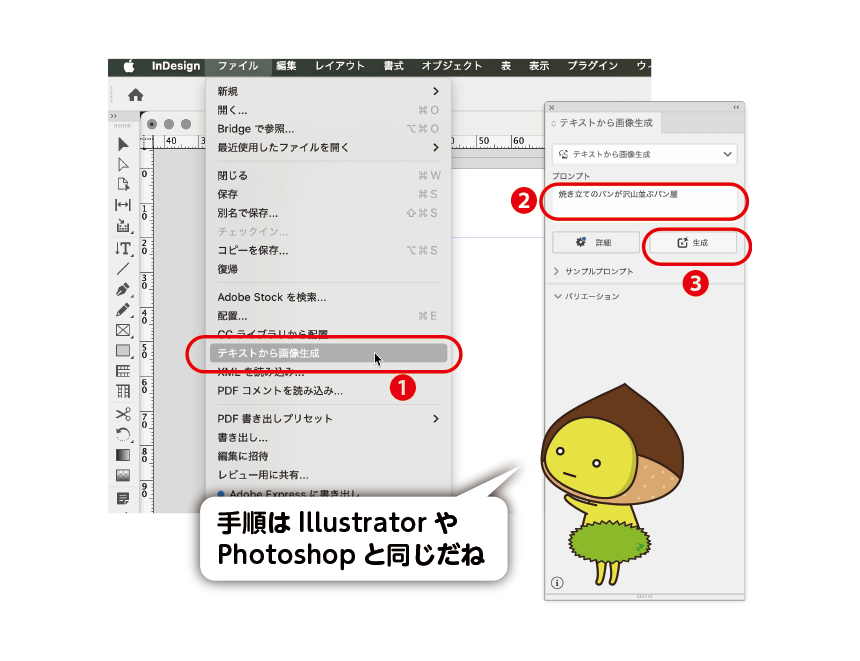Choose 別名で保存... menu item
Screen dimensions: 860x661
pos(329,213)
